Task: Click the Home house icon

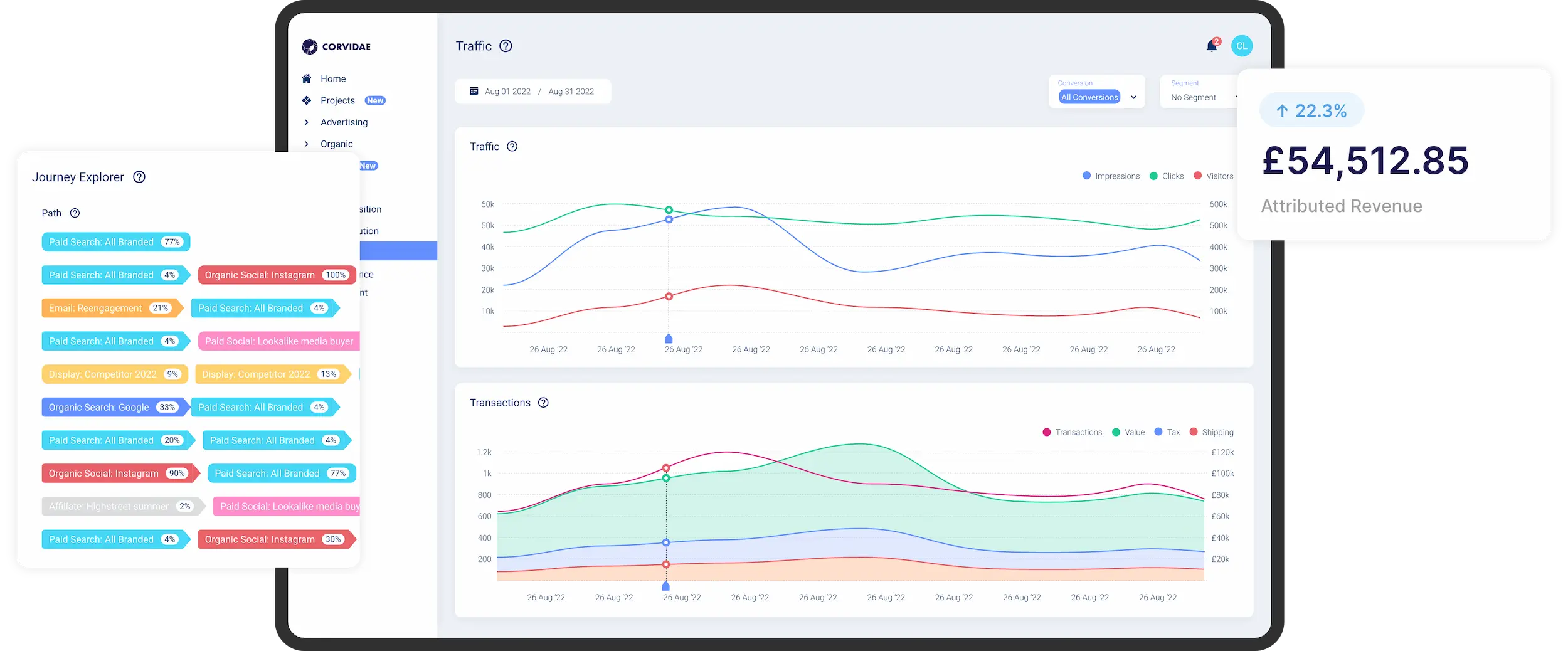Action: coord(307,78)
